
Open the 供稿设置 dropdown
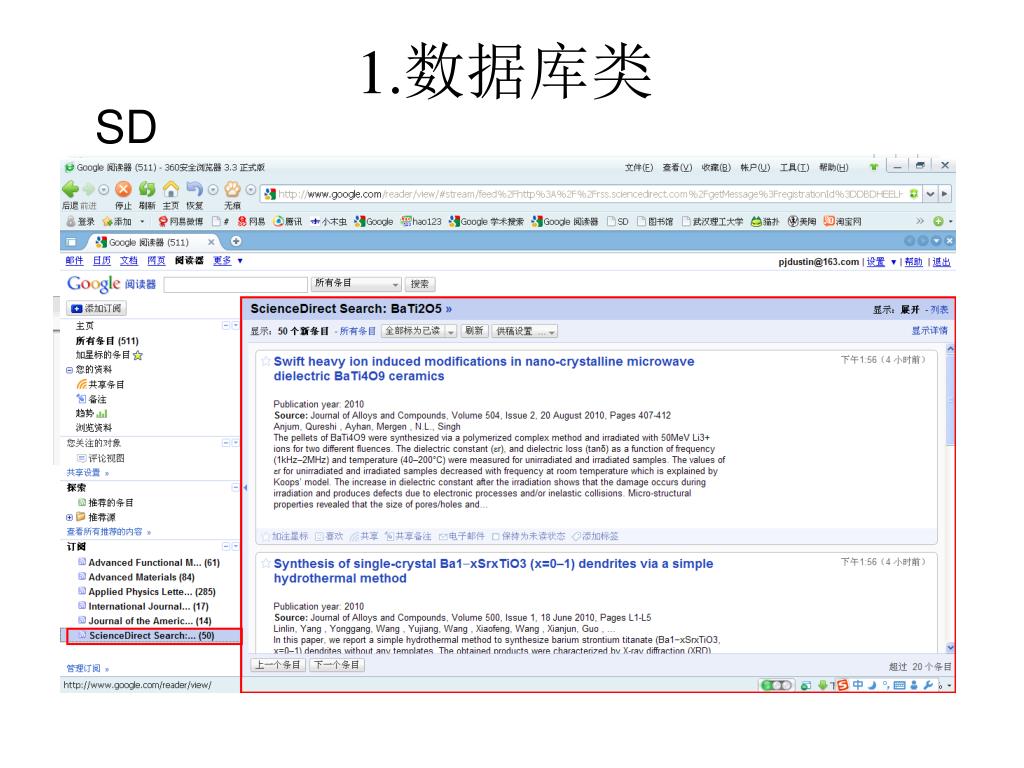(x=525, y=332)
